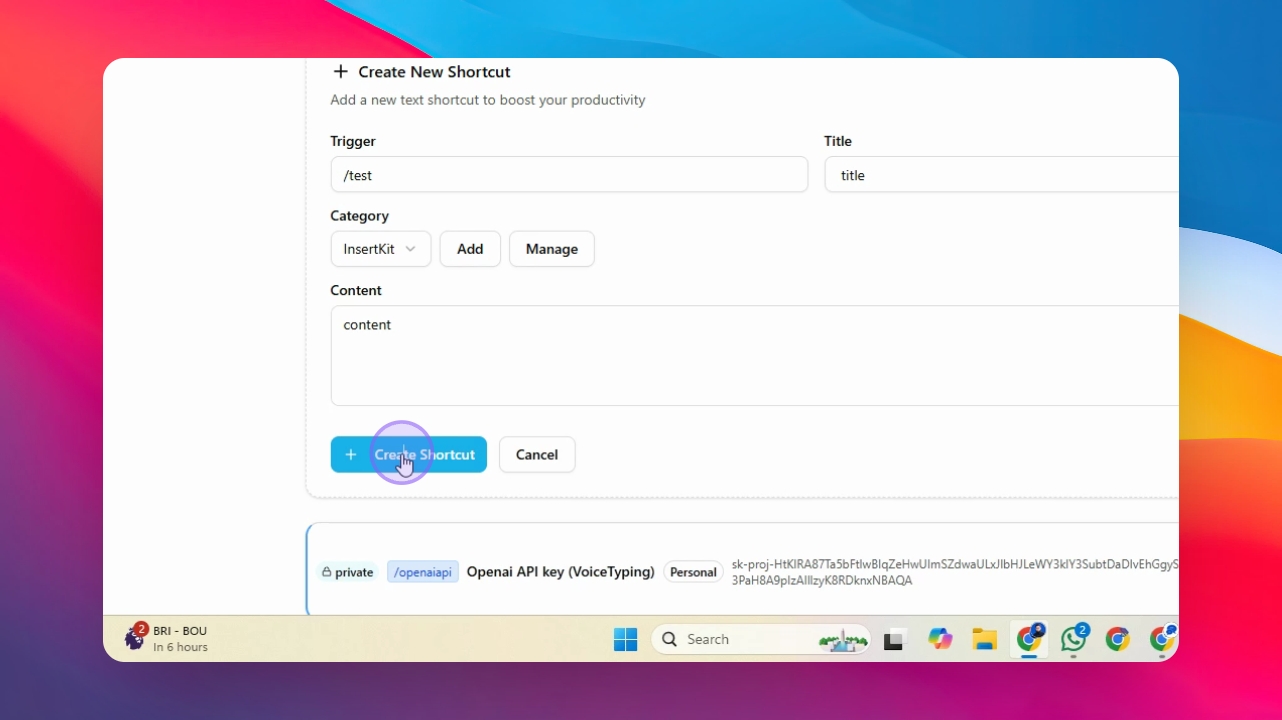1282x720 pixels.
Task: Launch the Copilot taskbar icon
Action: tap(940, 639)
